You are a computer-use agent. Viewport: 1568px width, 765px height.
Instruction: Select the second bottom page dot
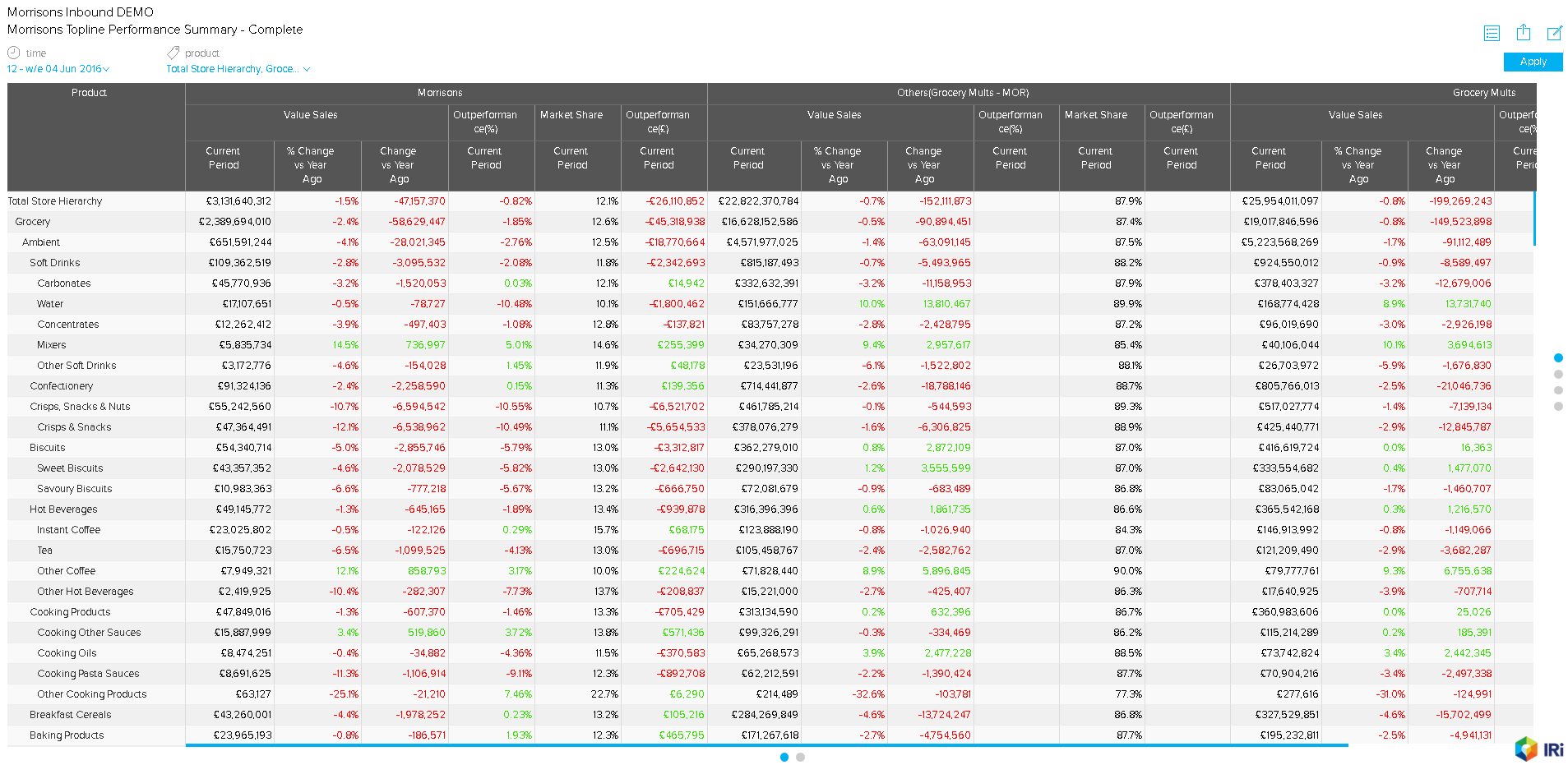(800, 758)
